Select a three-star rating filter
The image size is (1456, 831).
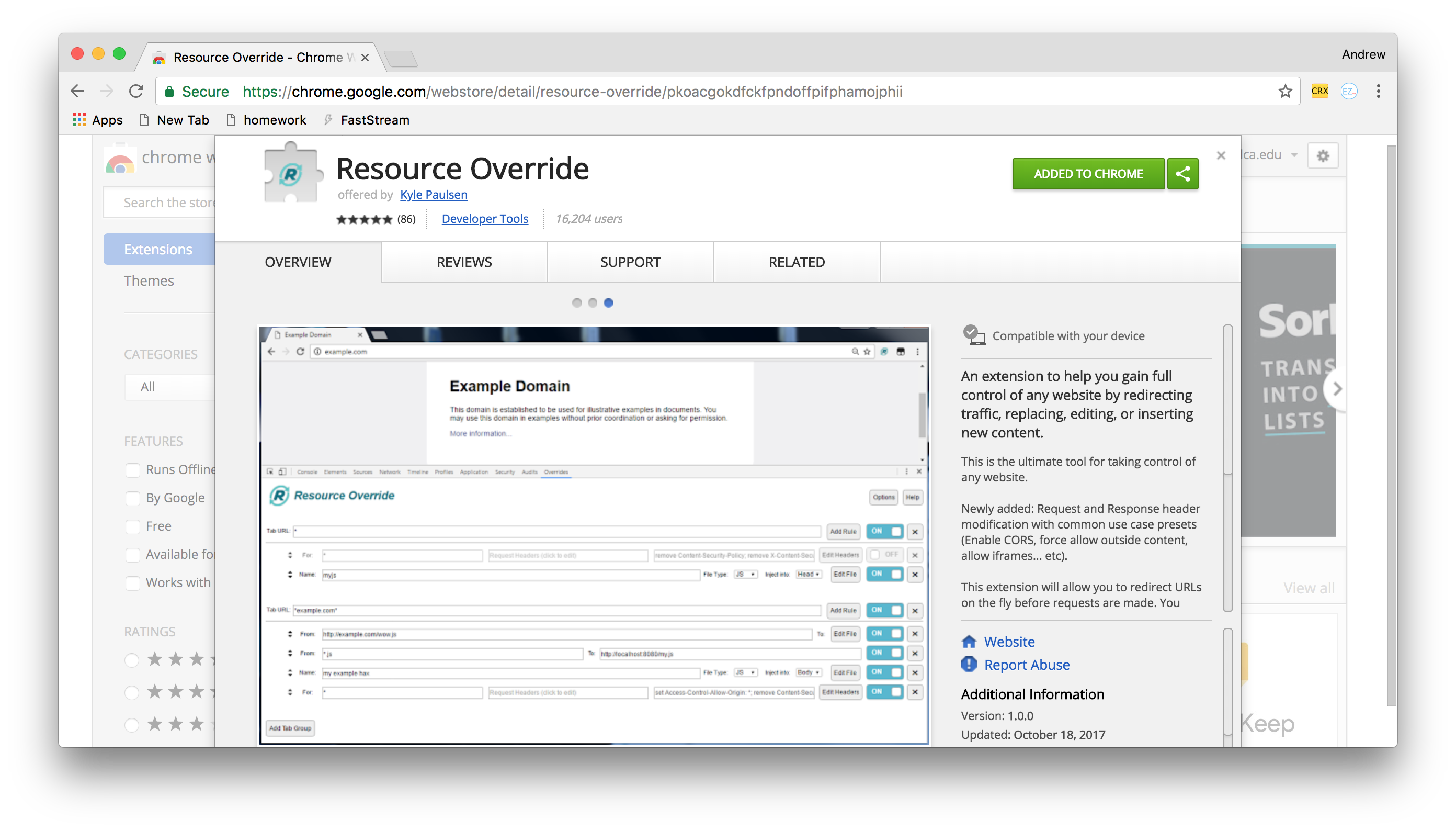pyautogui.click(x=132, y=692)
